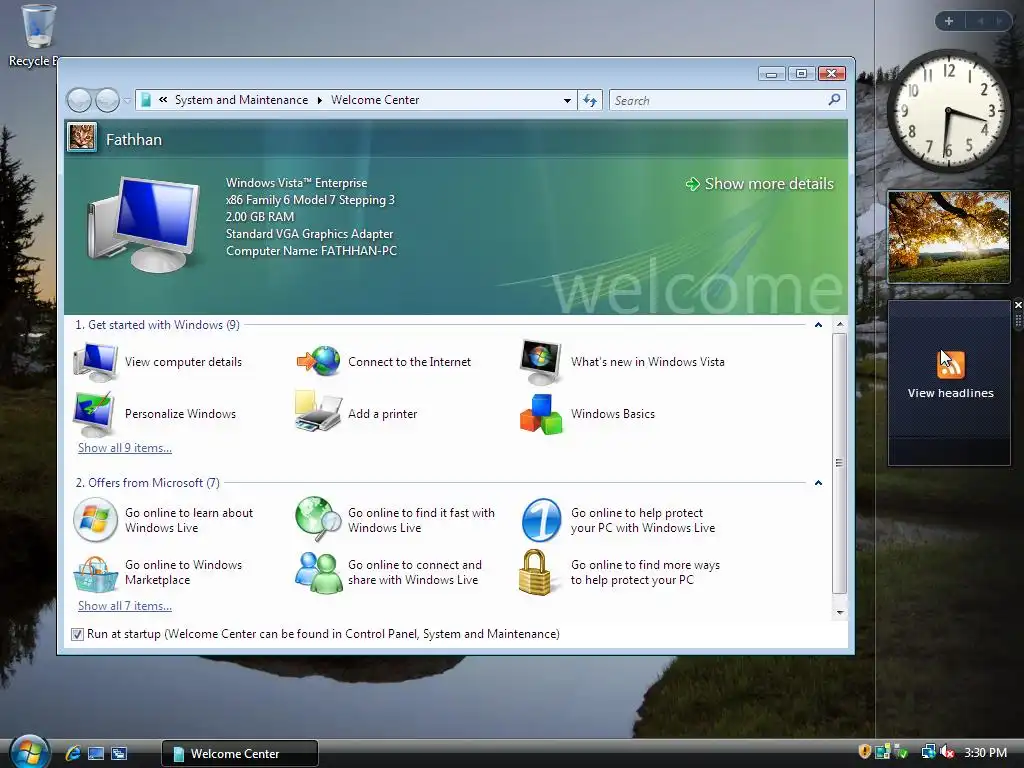The width and height of the screenshot is (1024, 768).
Task: Click the security shield tray icon
Action: [865, 752]
